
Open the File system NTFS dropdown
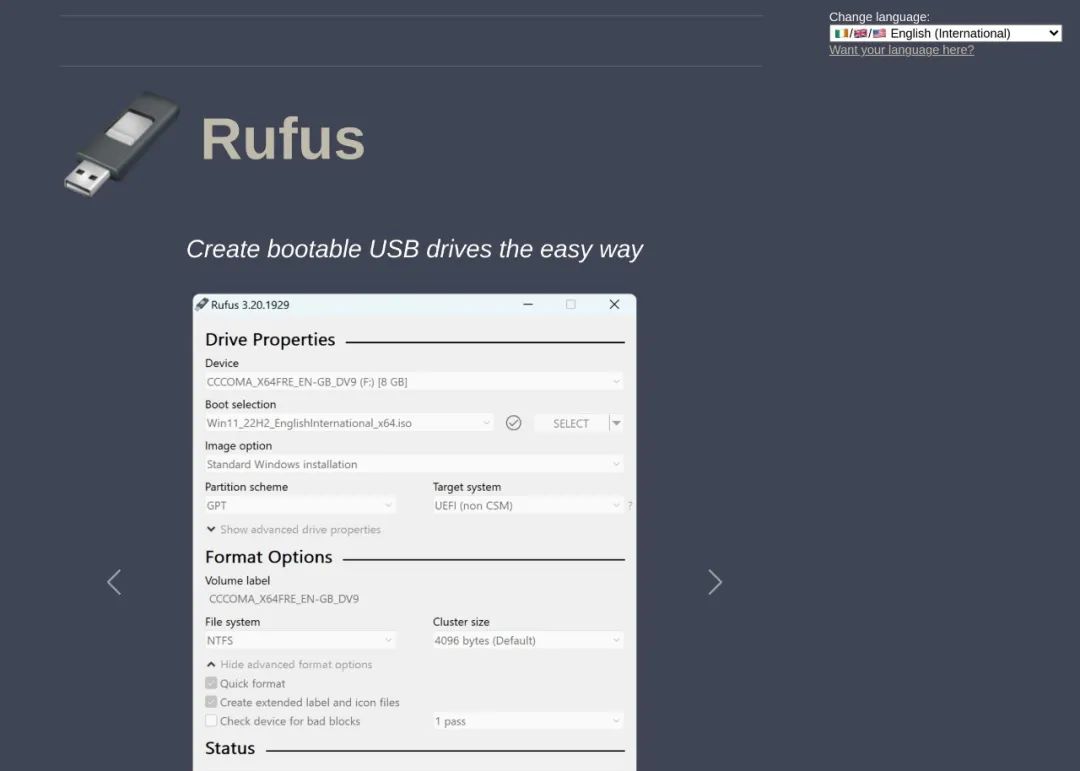pyautogui.click(x=300, y=641)
